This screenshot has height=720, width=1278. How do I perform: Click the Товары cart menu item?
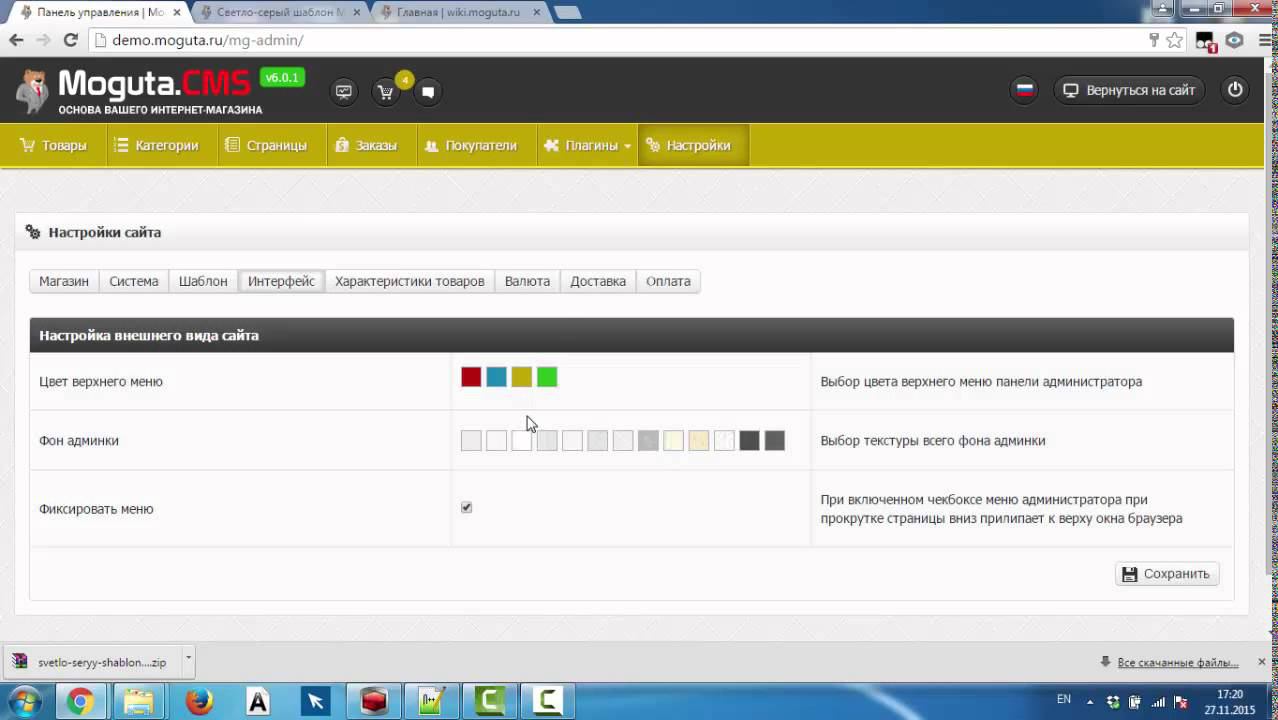(54, 145)
